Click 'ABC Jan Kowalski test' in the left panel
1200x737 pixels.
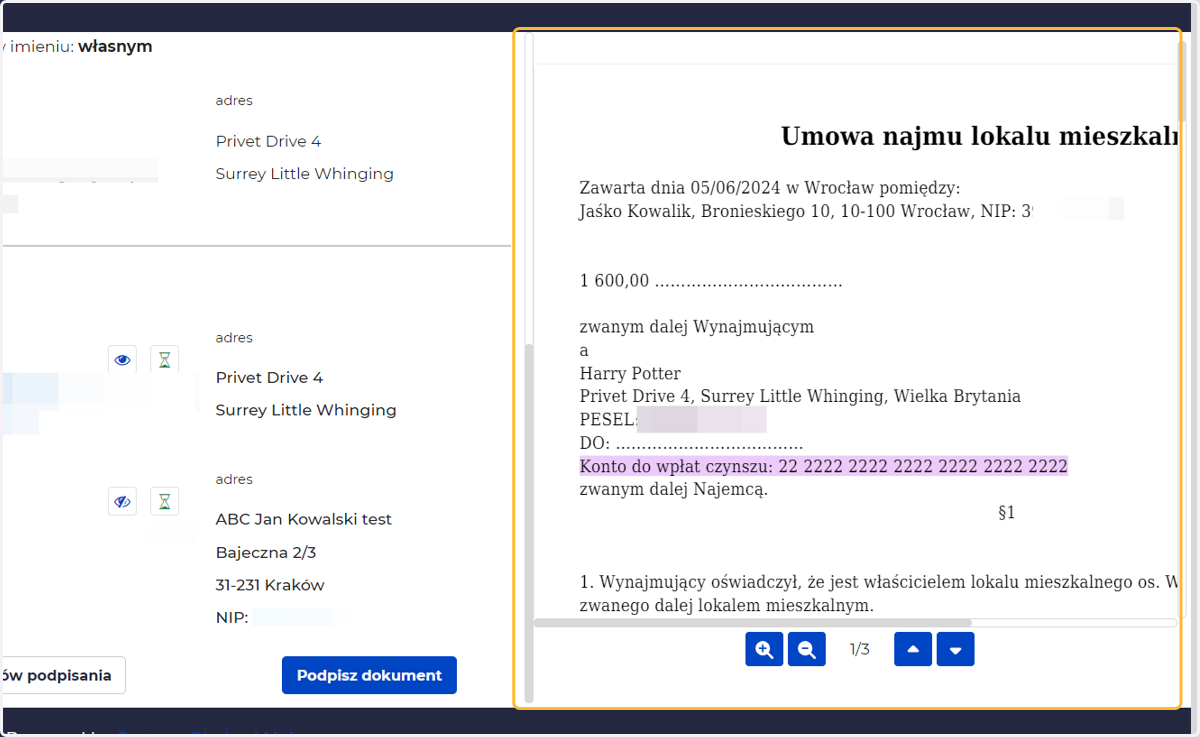pyautogui.click(x=304, y=519)
